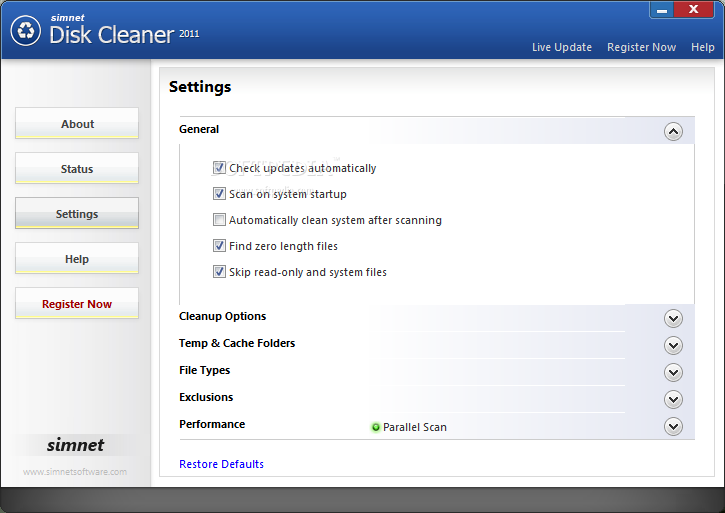
Task: Uncheck Check updates automatically
Action: click(219, 167)
